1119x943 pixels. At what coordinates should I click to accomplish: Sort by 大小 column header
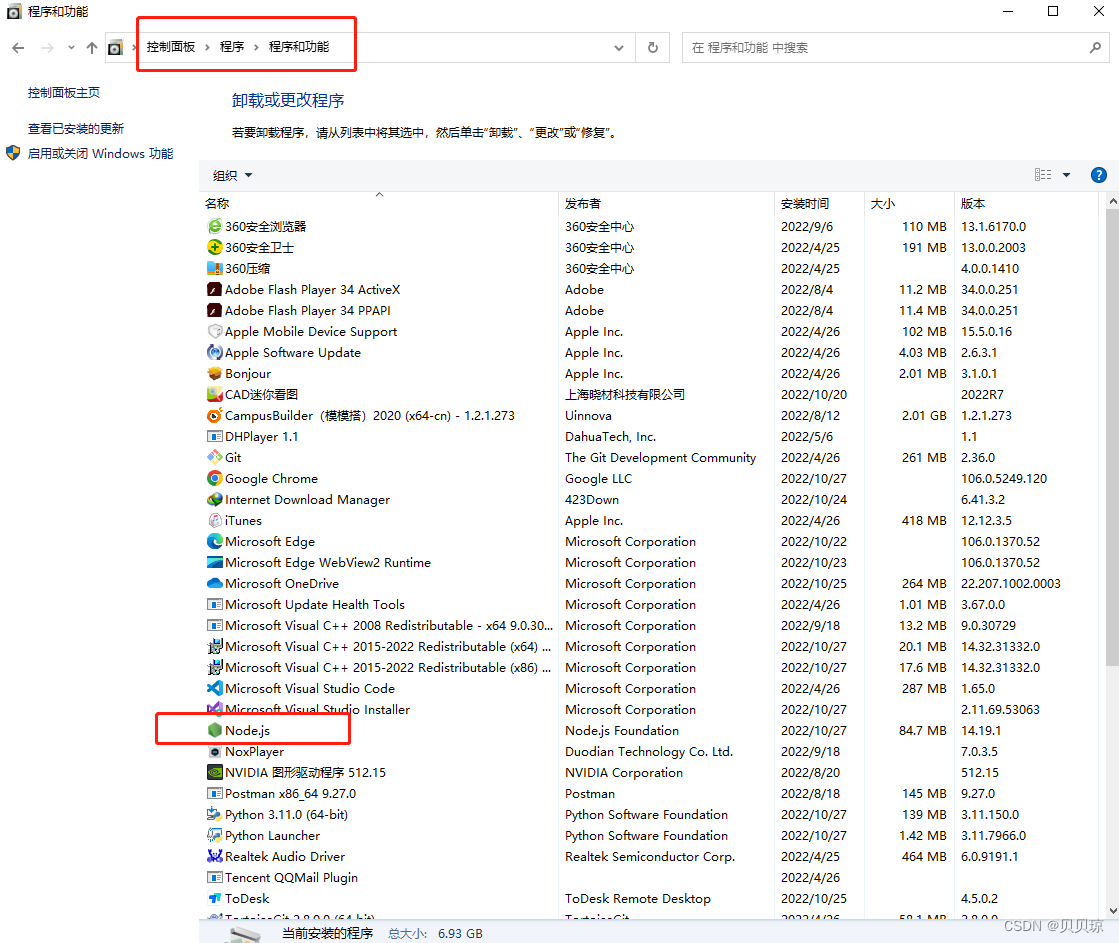tap(908, 203)
